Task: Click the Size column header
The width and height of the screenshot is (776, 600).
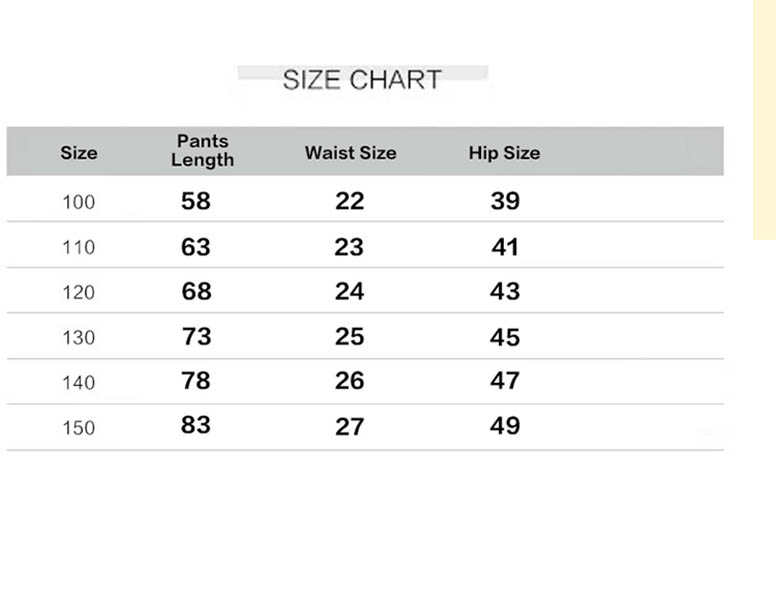Action: (x=79, y=153)
